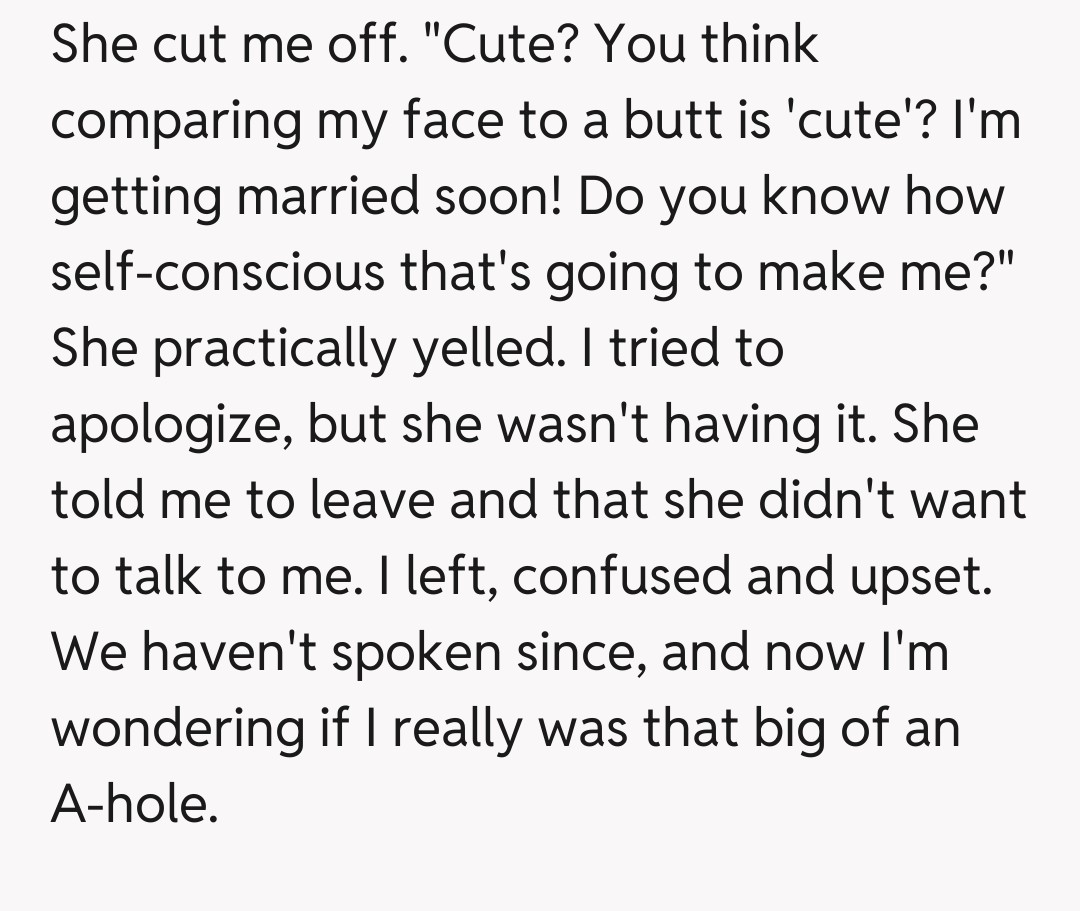Tap the word 'leave'

[372, 501]
